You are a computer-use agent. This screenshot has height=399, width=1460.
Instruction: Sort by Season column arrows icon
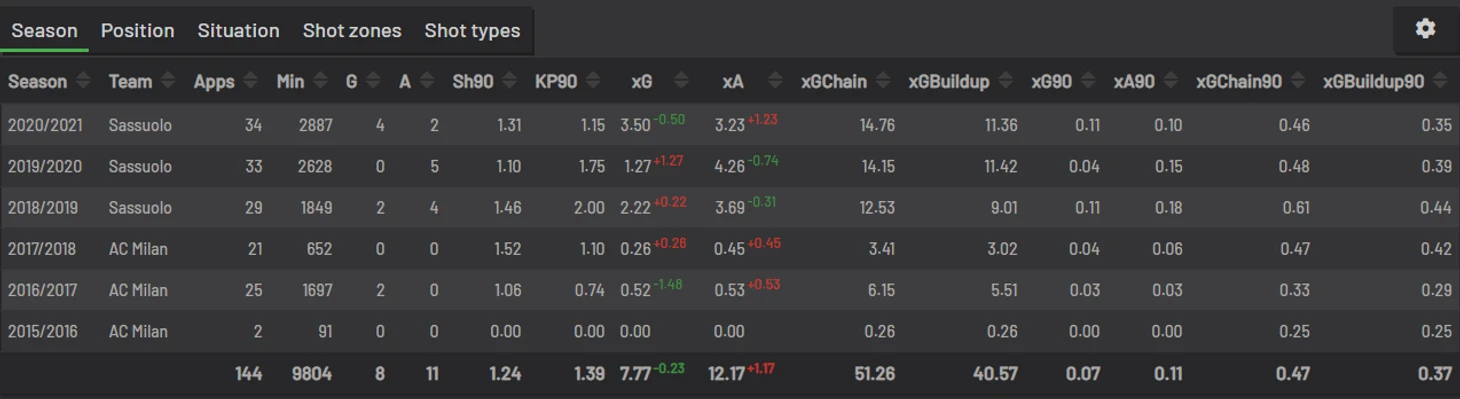pos(83,81)
